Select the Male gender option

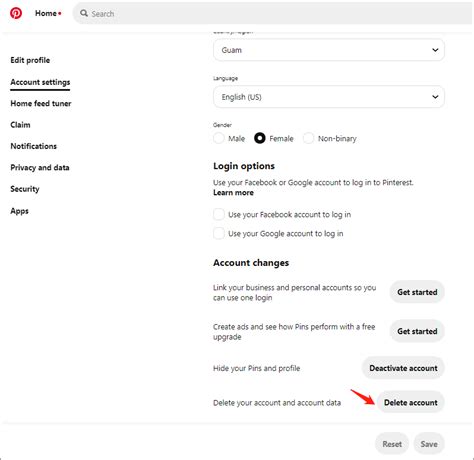click(x=219, y=138)
